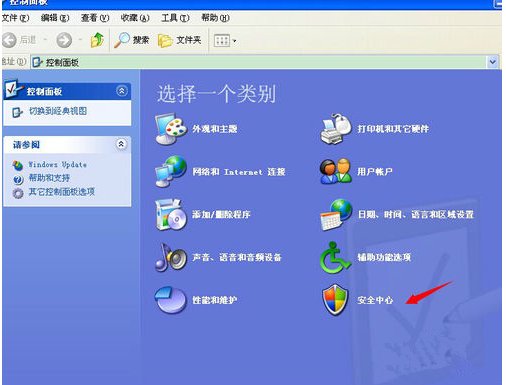Click the address bar field showing 控制面板
Image resolution: width=506 pixels, height=385 pixels.
click(259, 62)
